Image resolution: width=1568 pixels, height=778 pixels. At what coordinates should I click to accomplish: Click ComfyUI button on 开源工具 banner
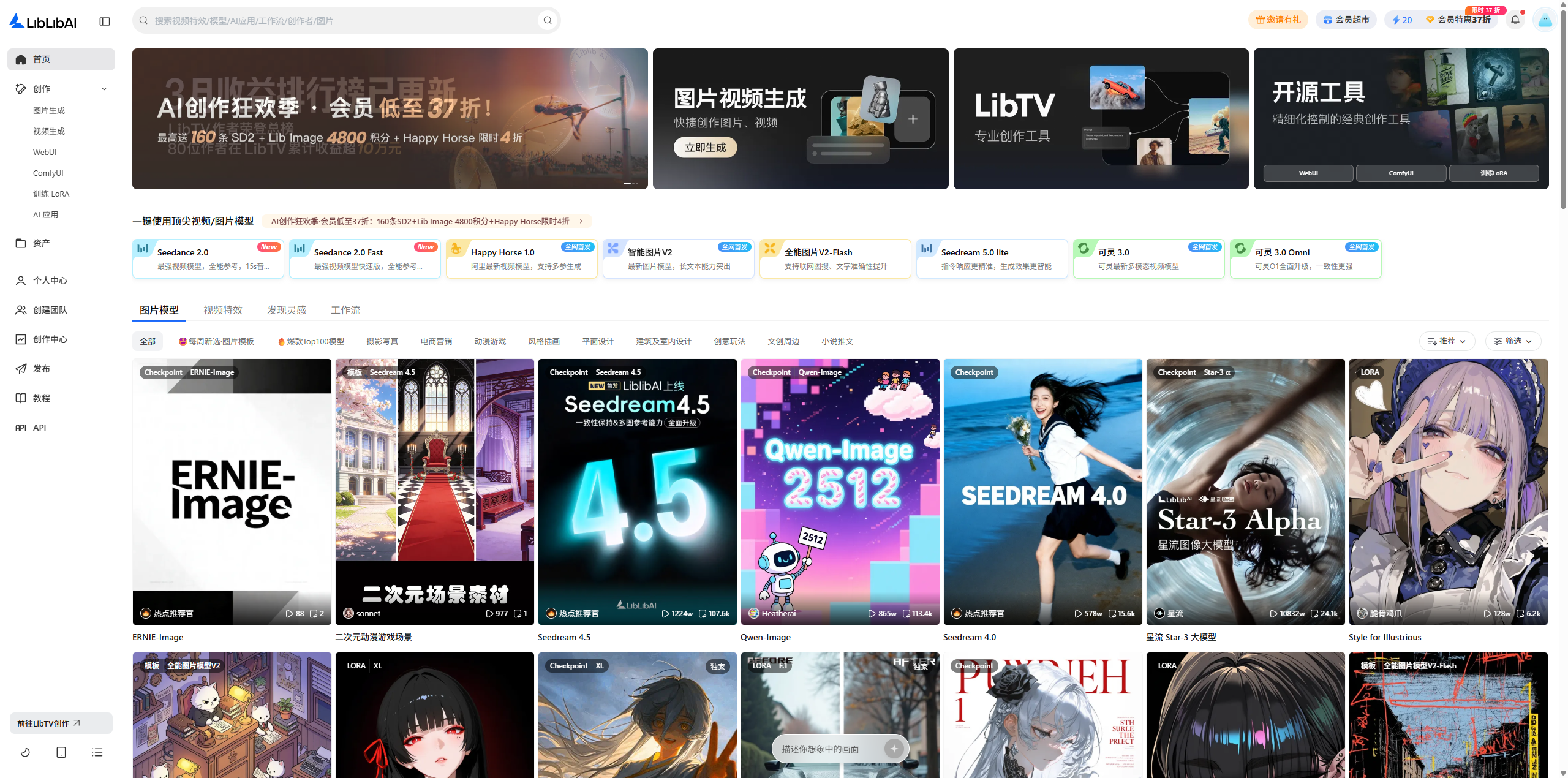pyautogui.click(x=1401, y=173)
